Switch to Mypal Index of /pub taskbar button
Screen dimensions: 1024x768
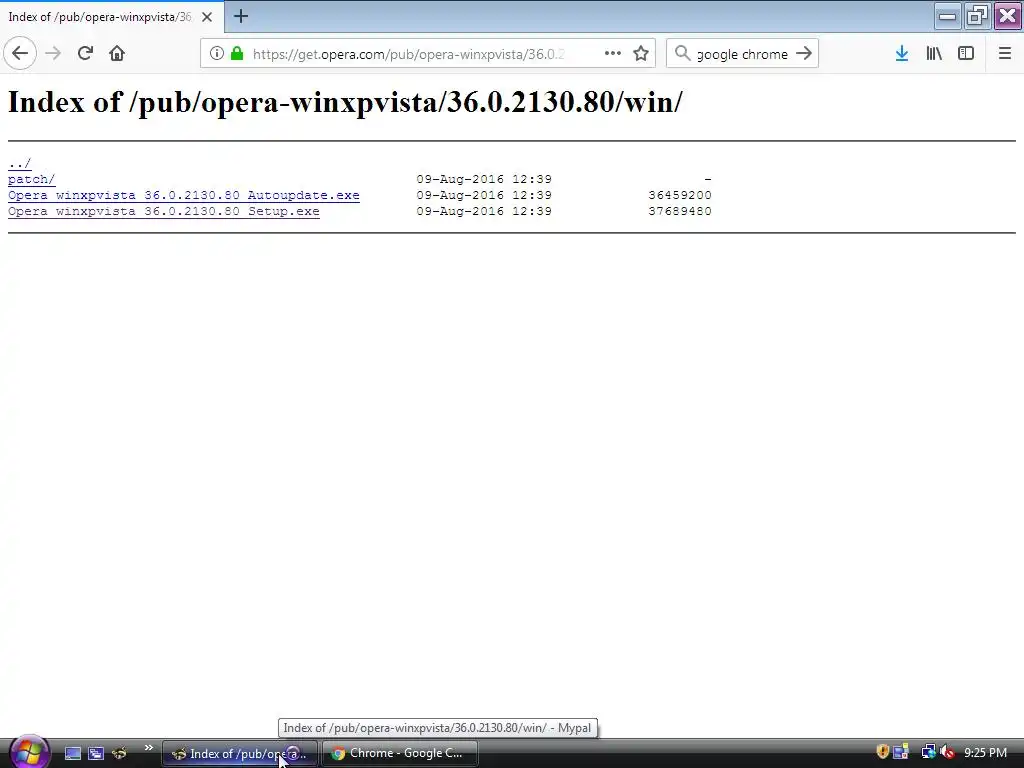tap(239, 754)
